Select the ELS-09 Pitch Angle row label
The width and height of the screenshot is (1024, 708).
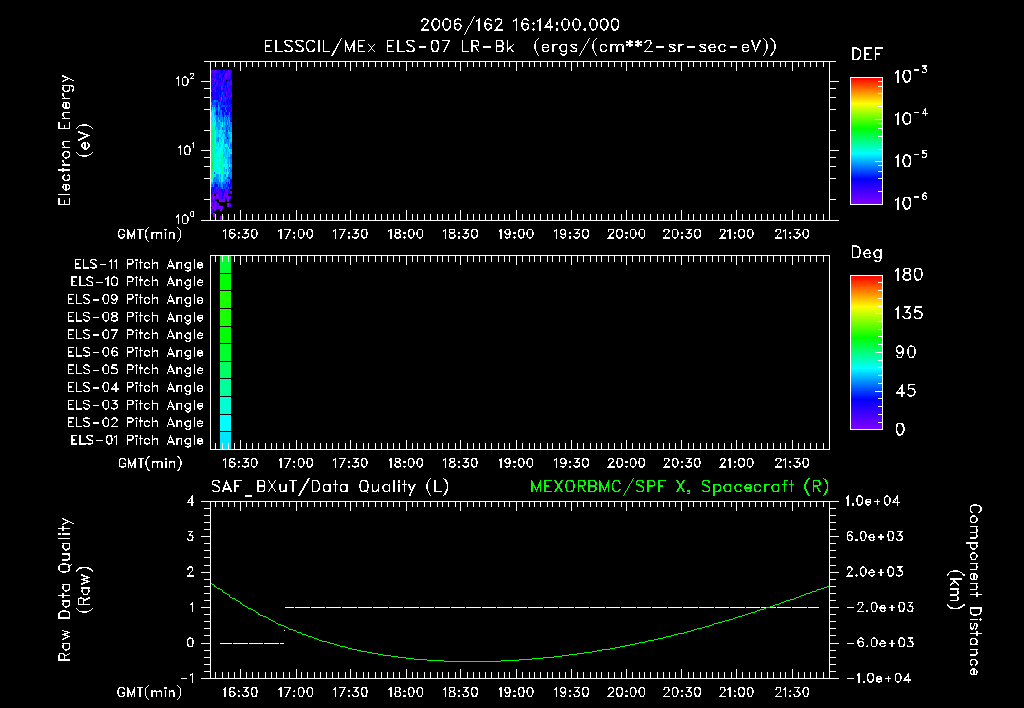click(x=135, y=300)
